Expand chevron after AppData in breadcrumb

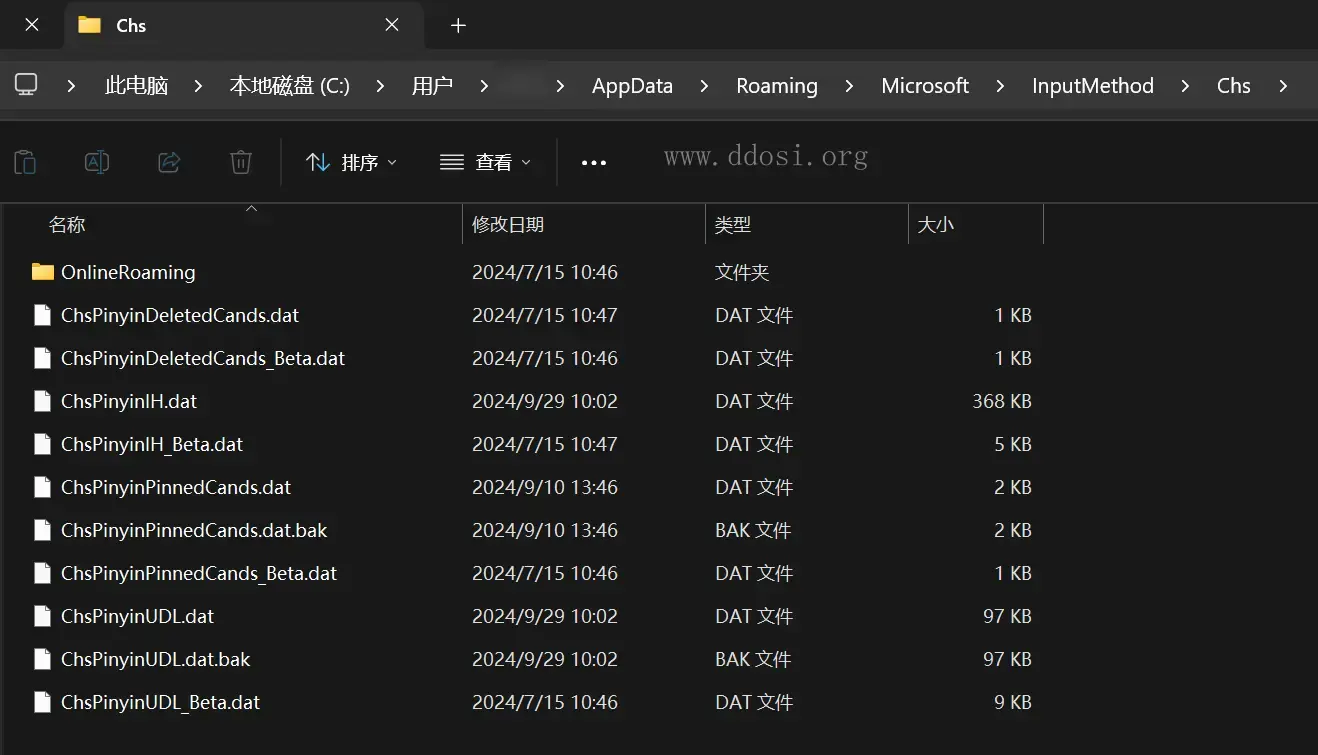coord(705,86)
